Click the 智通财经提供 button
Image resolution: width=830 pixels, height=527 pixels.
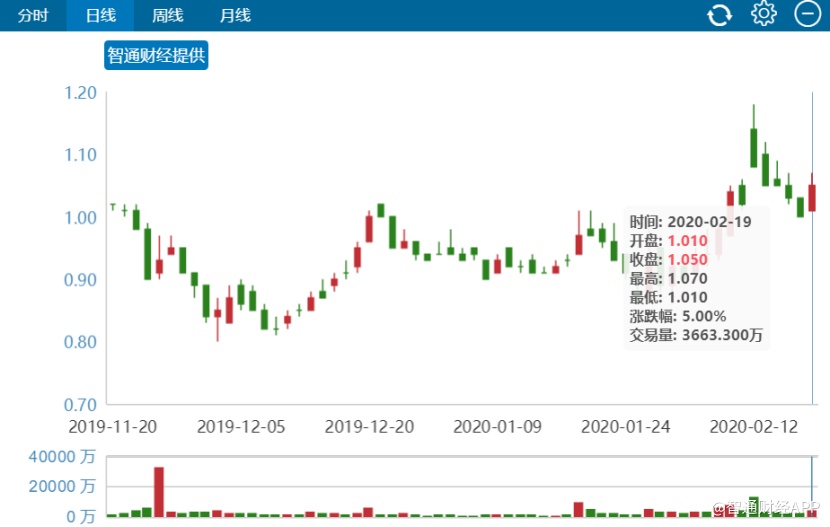coord(156,55)
